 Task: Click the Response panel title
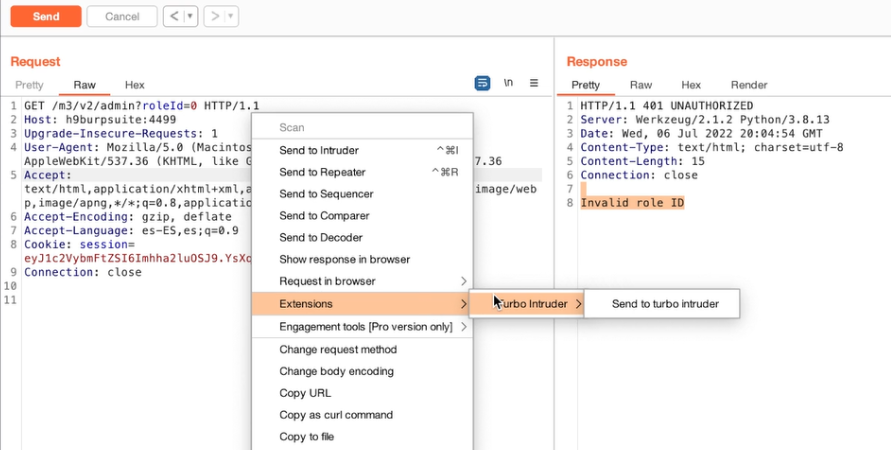click(x=597, y=61)
